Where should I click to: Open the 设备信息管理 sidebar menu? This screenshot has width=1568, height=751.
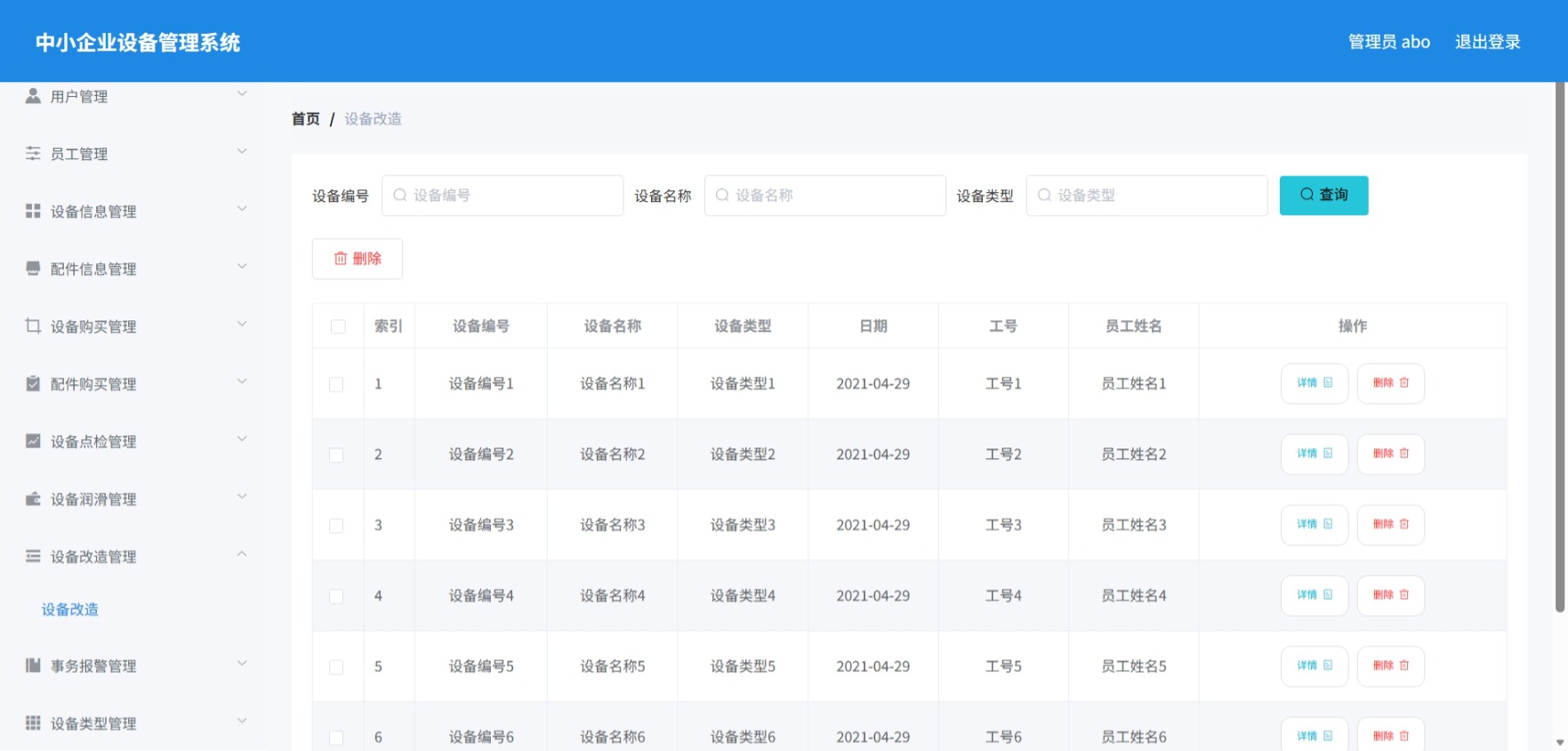point(133,211)
